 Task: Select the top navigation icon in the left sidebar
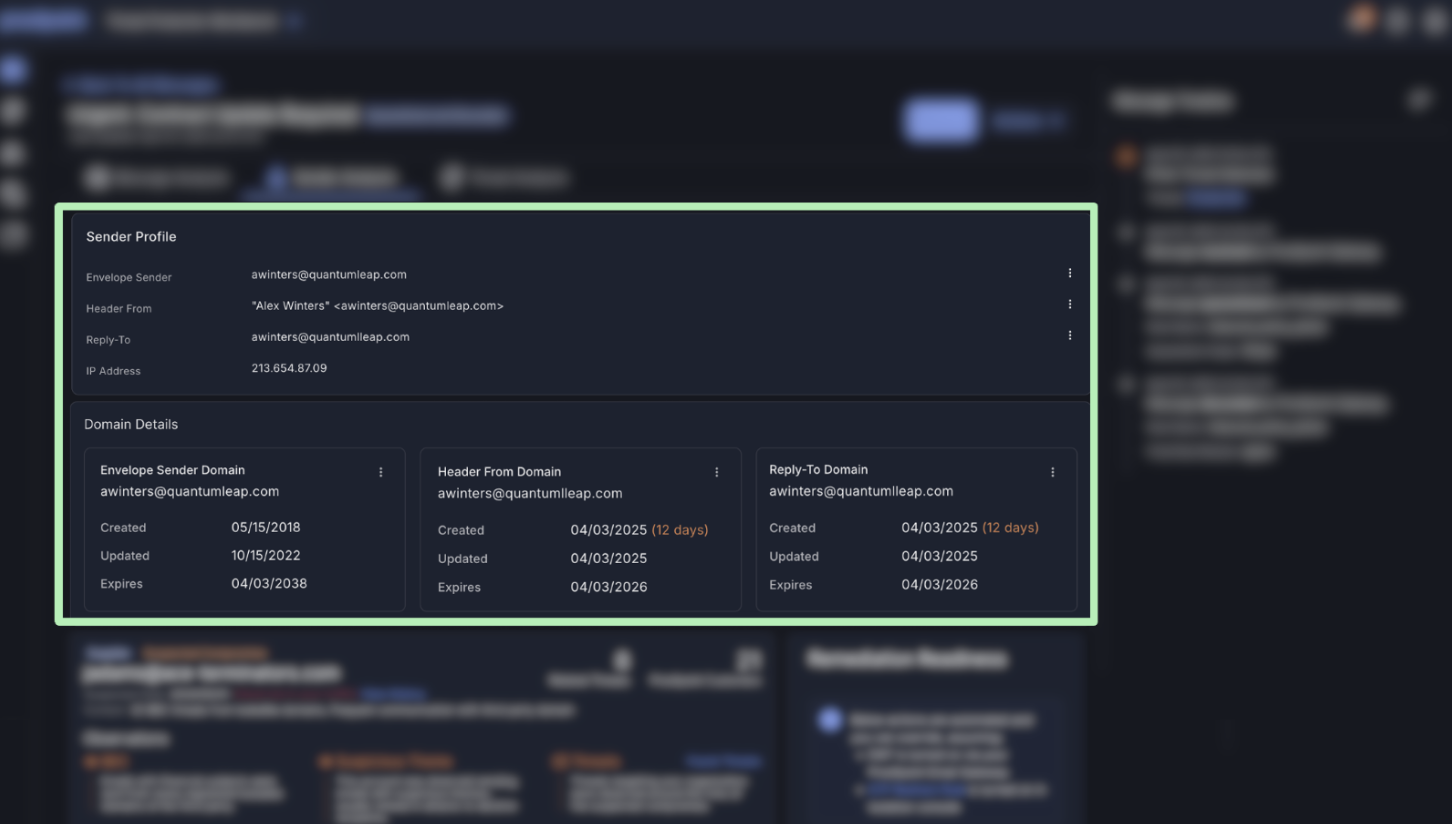14,68
